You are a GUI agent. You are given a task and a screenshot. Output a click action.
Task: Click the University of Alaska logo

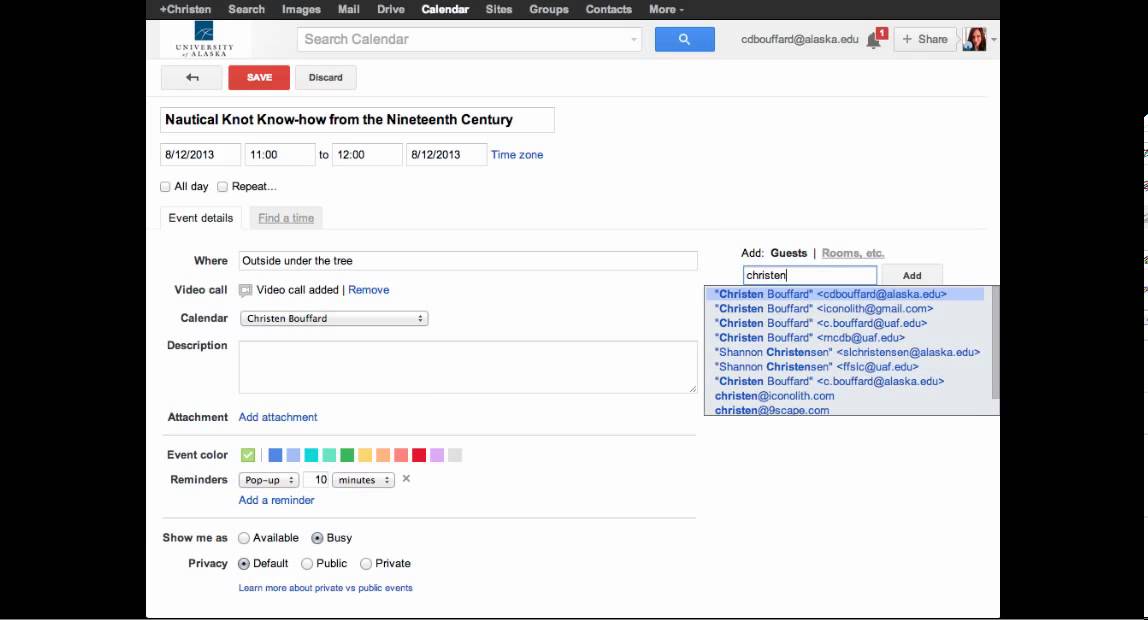(x=204, y=40)
